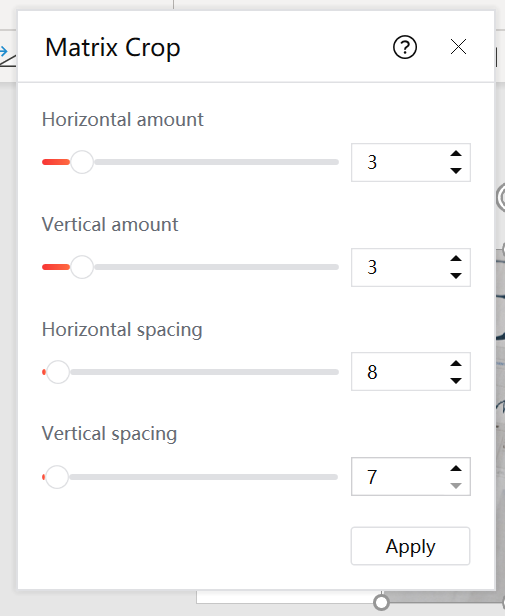
Task: Click the Horizontal spacing slider handle
Action: pos(58,372)
